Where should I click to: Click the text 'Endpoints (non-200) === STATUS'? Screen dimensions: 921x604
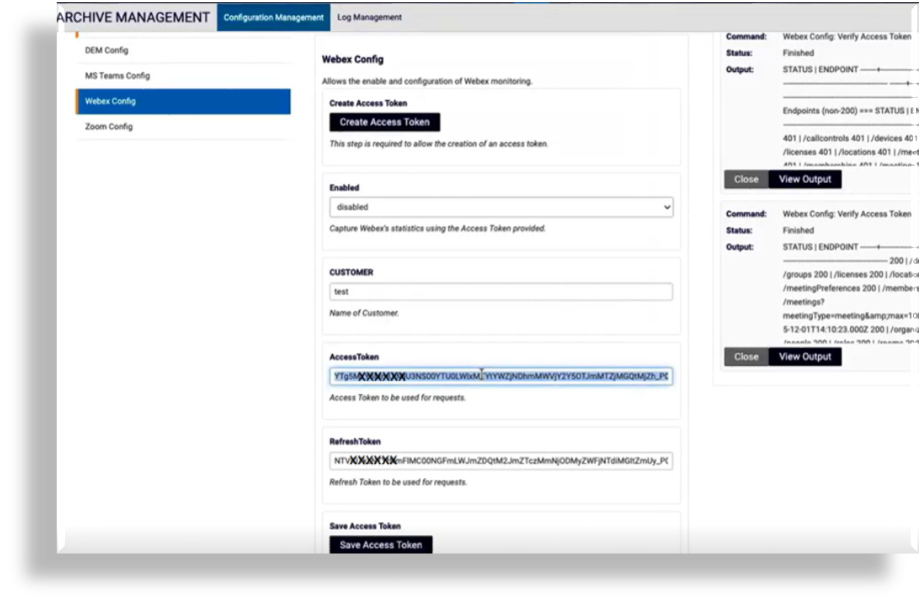pos(843,110)
